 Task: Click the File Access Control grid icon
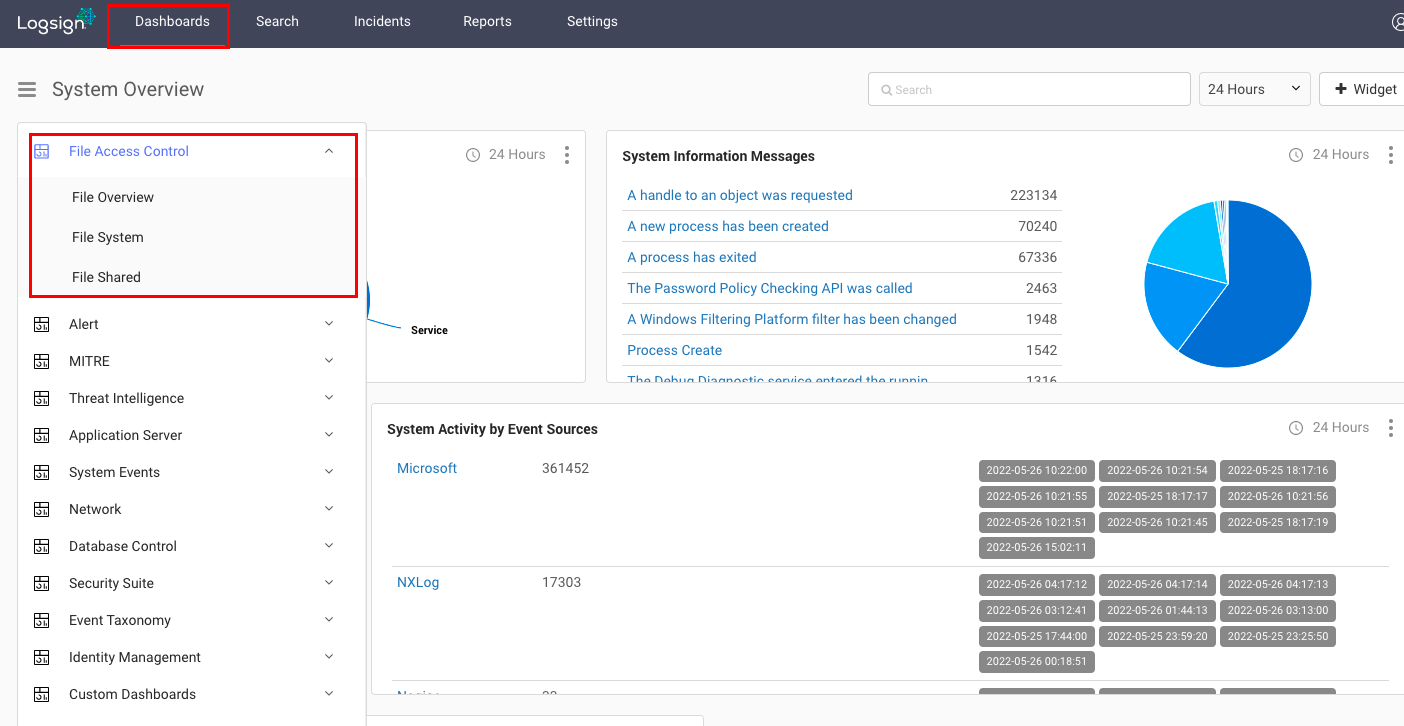coord(41,150)
